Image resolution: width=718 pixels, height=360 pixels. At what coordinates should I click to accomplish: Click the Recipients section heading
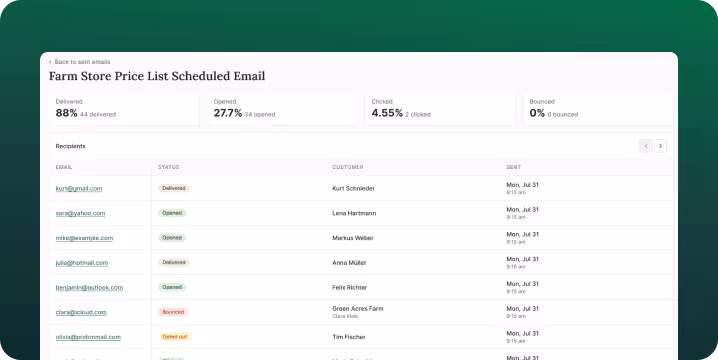(71, 146)
